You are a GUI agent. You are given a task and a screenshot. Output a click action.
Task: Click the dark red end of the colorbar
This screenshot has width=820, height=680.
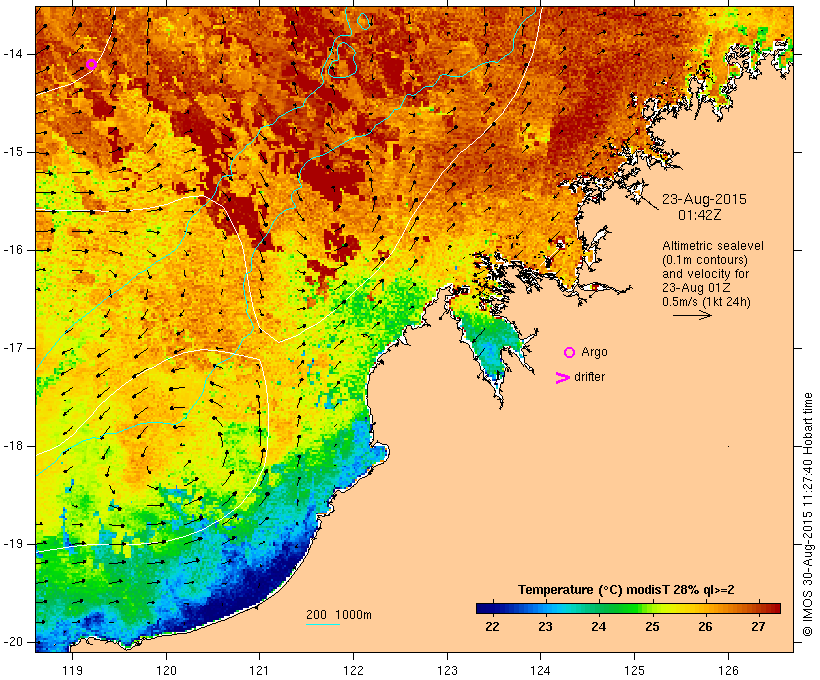click(x=773, y=608)
